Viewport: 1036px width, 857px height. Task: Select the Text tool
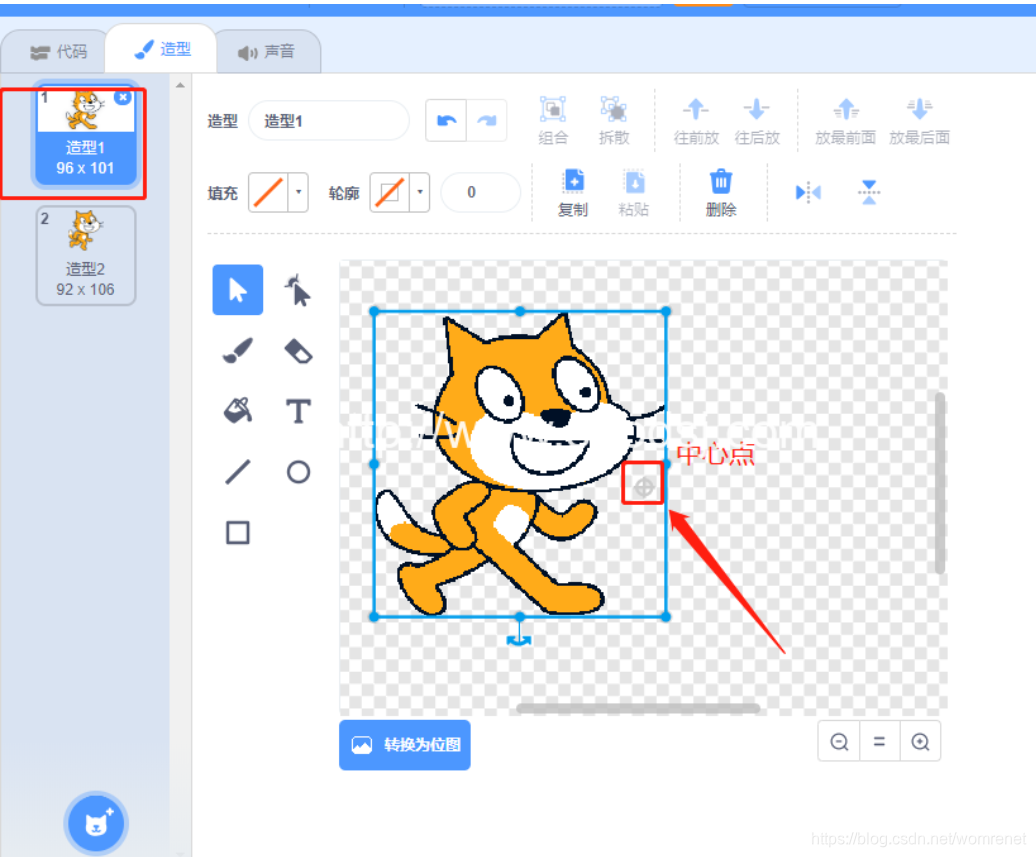point(298,411)
